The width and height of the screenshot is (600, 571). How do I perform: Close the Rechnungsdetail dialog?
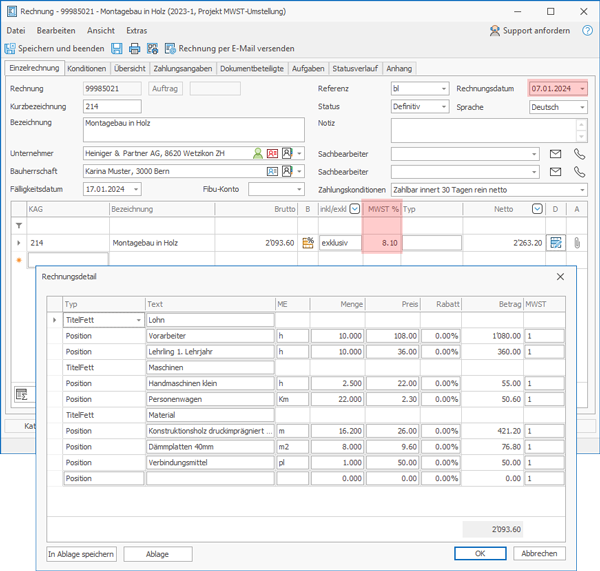click(x=560, y=277)
